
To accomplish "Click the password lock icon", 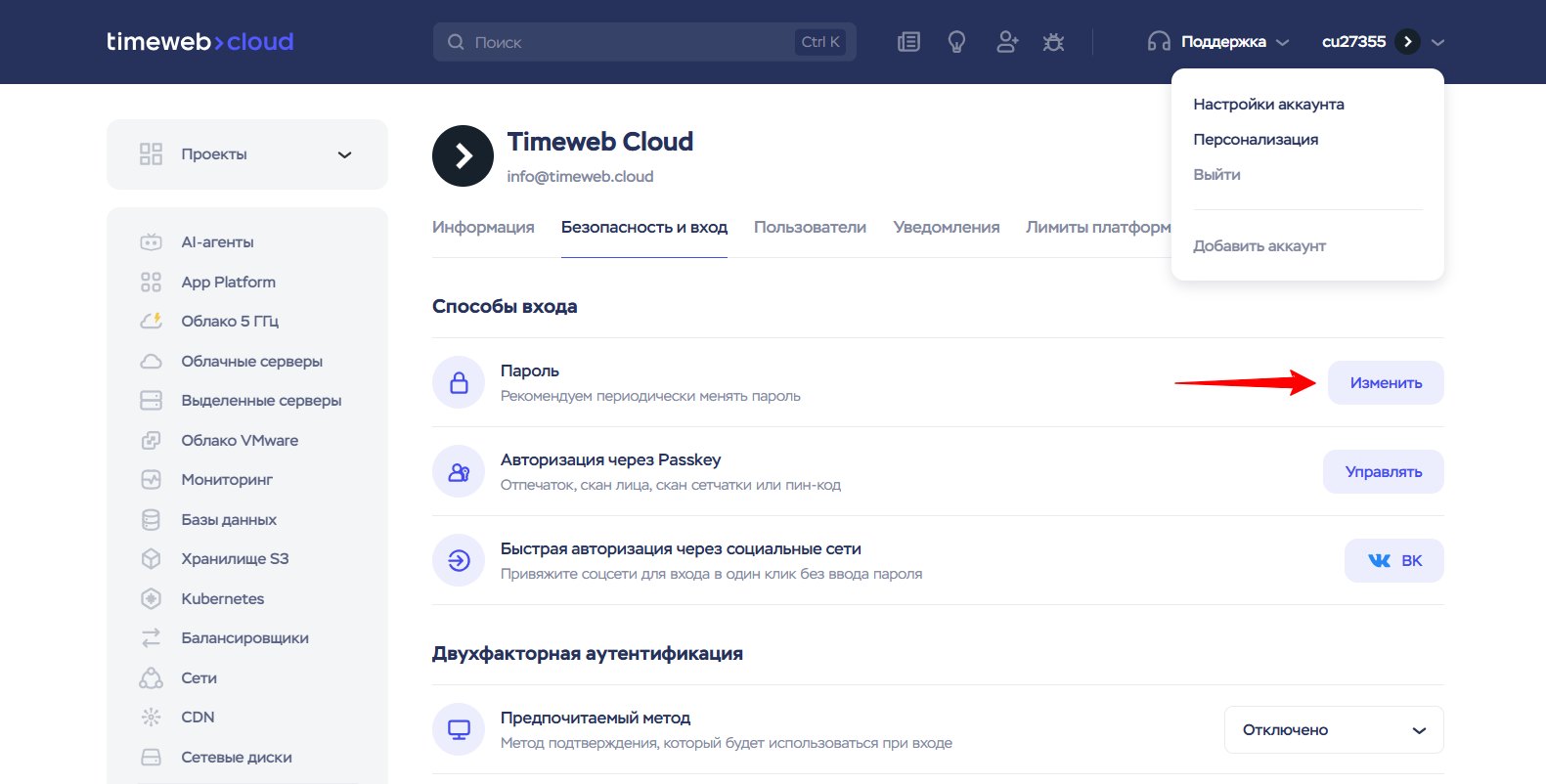I will (x=459, y=382).
